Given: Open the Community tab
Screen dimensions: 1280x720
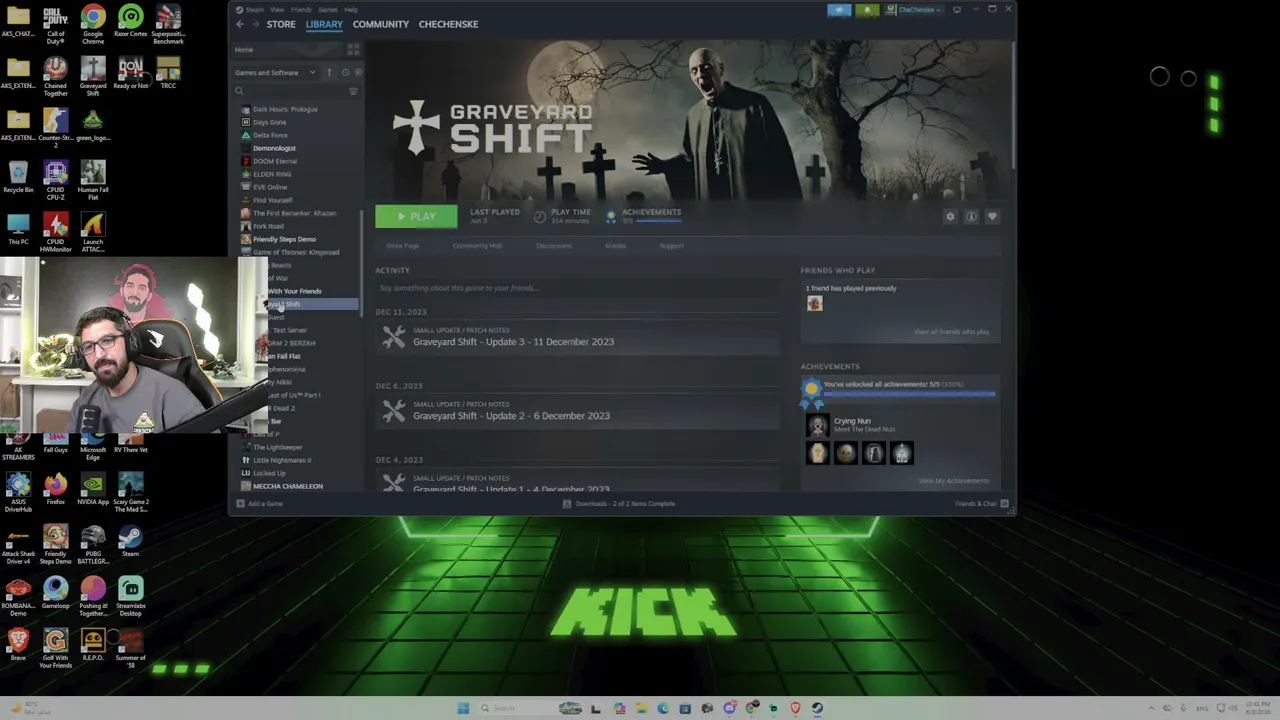Looking at the screenshot, I should pos(380,24).
